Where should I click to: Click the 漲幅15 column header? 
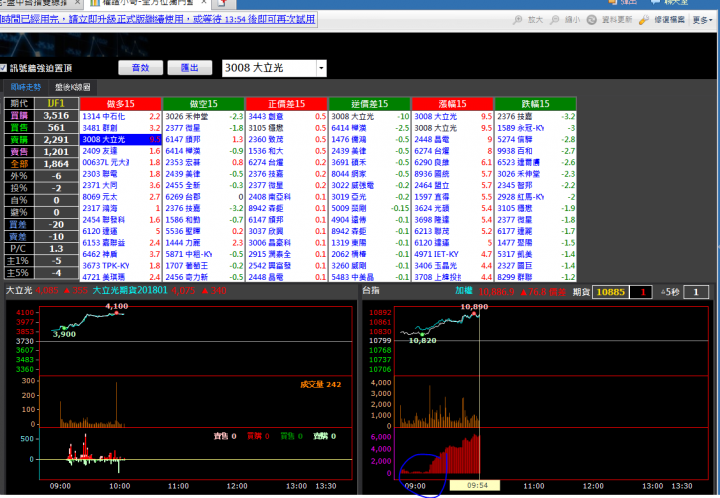[453, 103]
